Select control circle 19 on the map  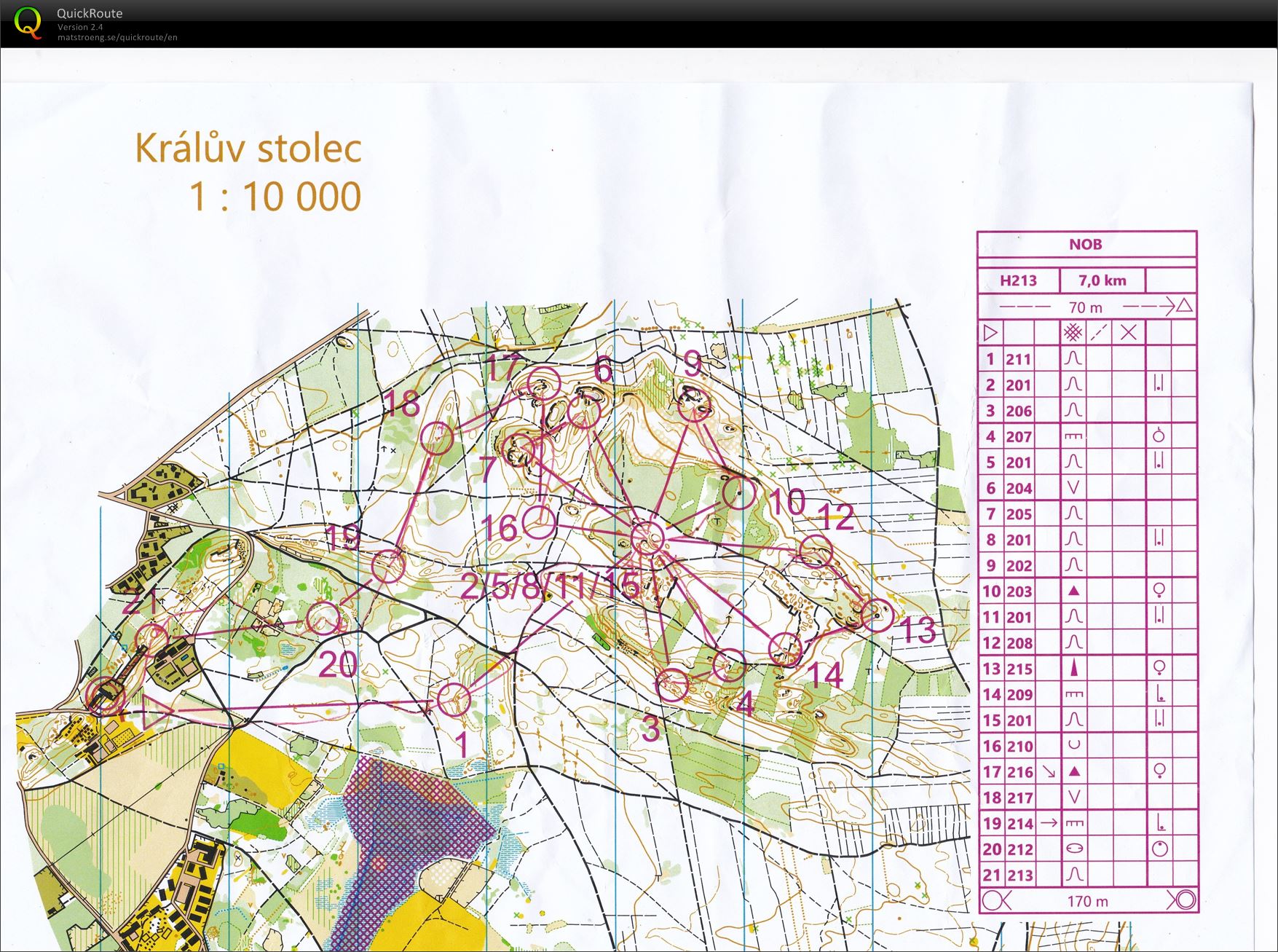point(388,565)
